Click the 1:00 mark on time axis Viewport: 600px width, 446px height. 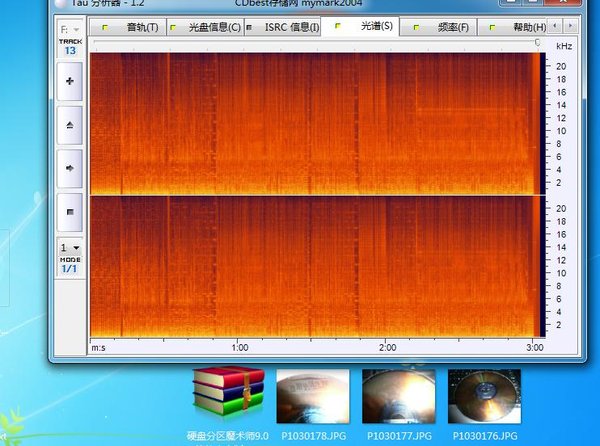[x=240, y=347]
